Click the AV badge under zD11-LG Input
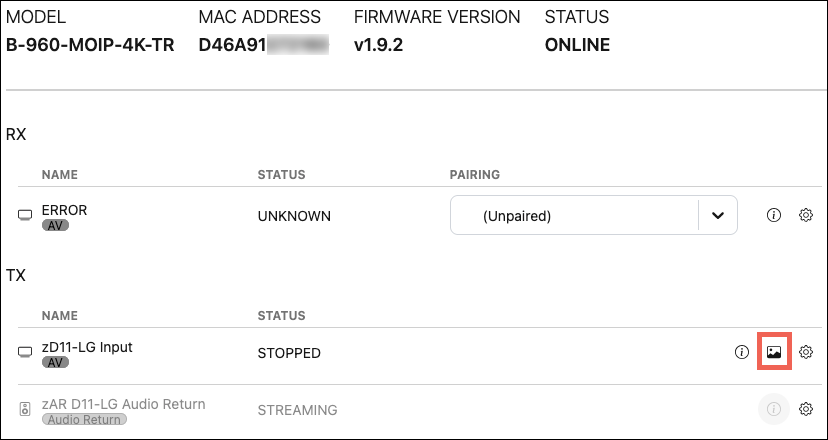 [56, 363]
